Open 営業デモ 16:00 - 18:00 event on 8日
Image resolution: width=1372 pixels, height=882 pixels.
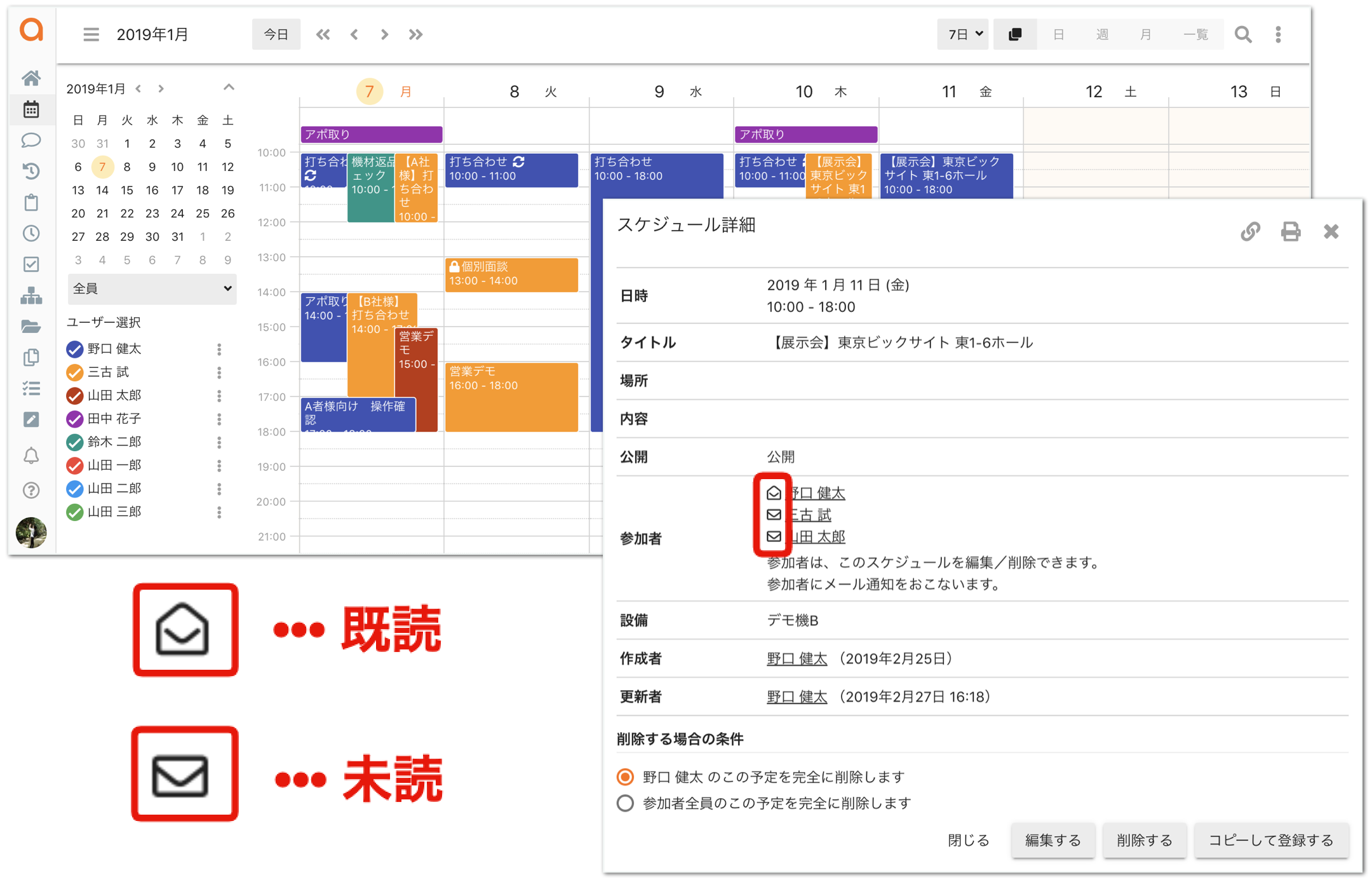pyautogui.click(x=511, y=397)
